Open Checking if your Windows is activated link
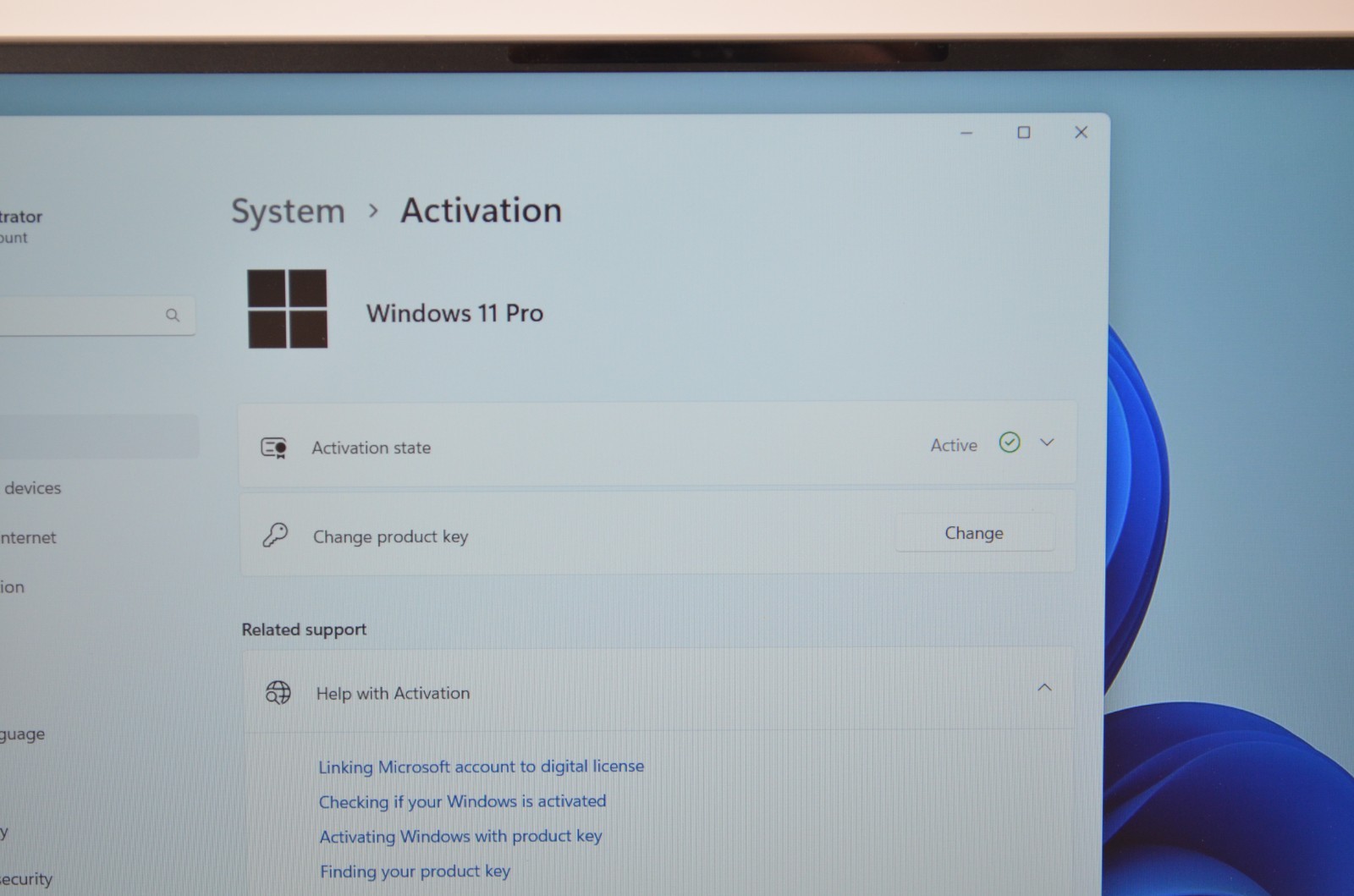The height and width of the screenshot is (896, 1354). pos(462,801)
